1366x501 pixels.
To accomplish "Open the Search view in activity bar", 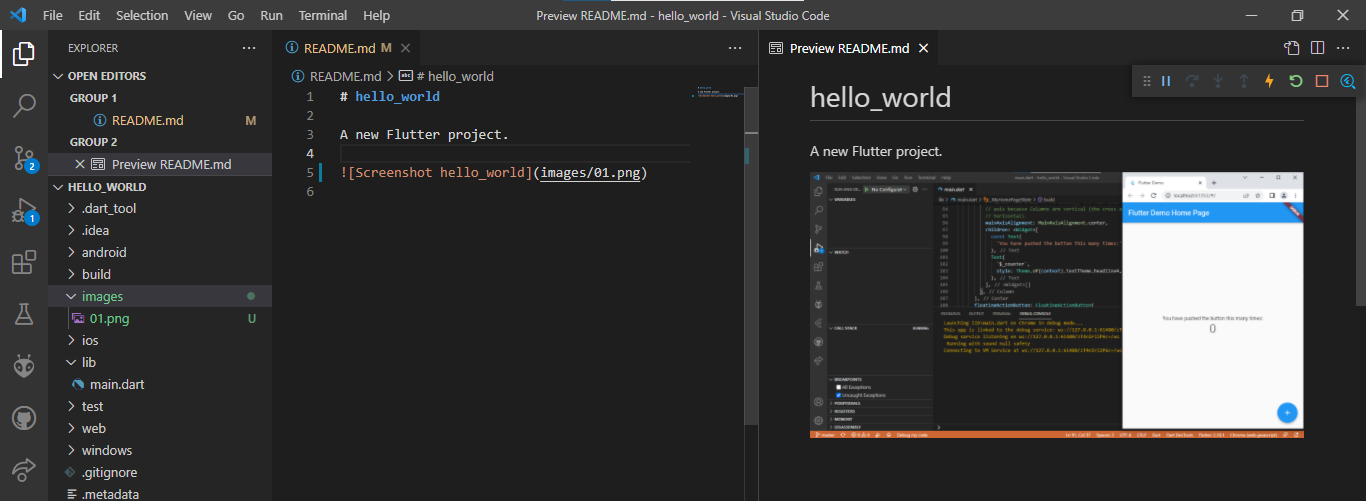I will pyautogui.click(x=24, y=105).
